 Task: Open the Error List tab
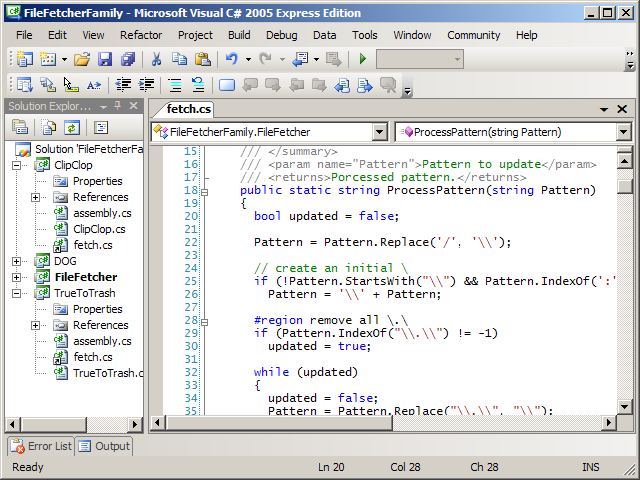(x=41, y=446)
